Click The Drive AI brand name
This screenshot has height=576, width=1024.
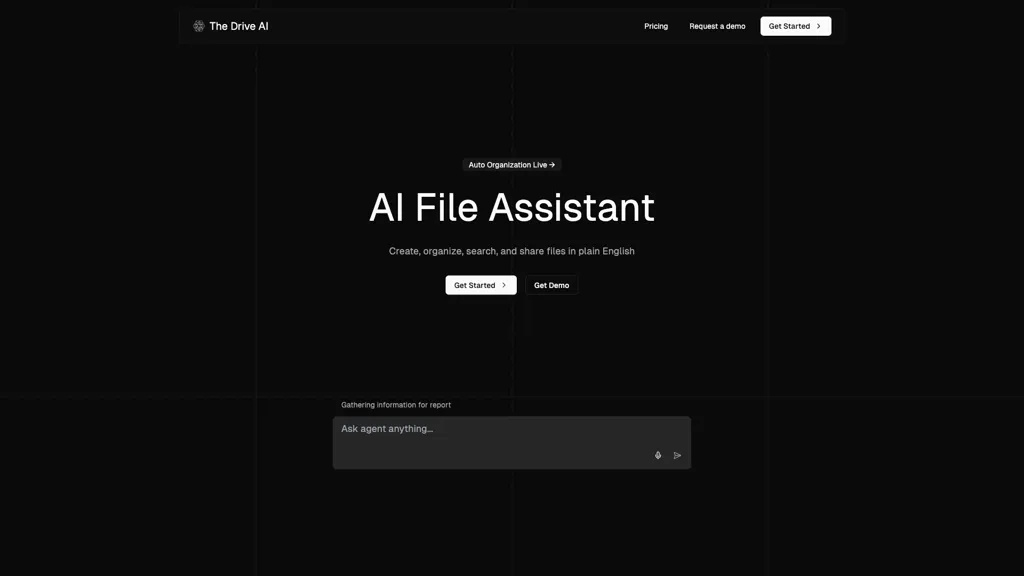239,26
